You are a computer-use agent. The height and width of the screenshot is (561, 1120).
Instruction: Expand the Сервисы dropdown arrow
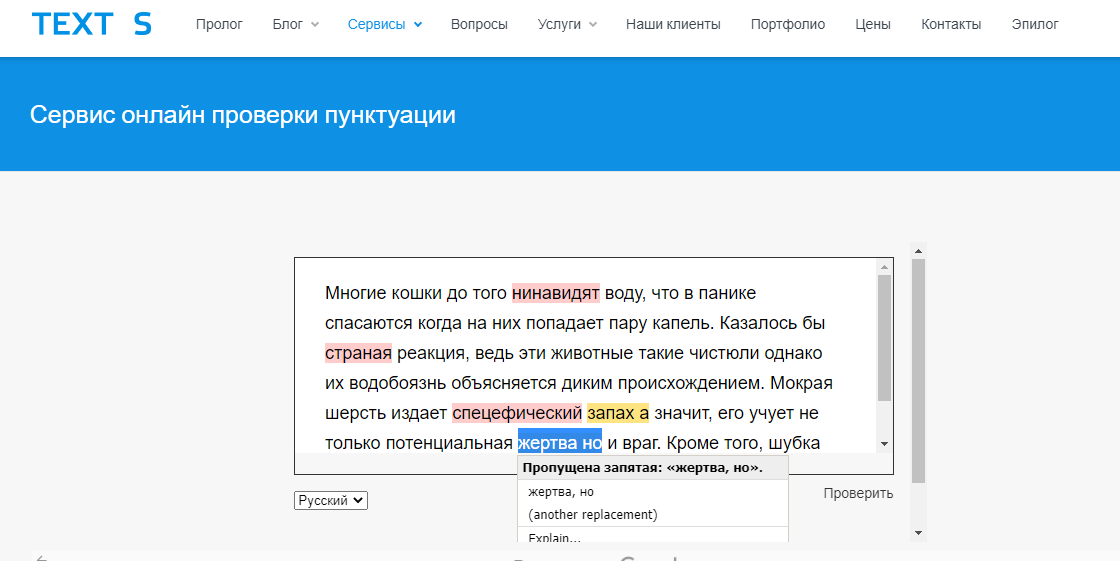click(417, 25)
